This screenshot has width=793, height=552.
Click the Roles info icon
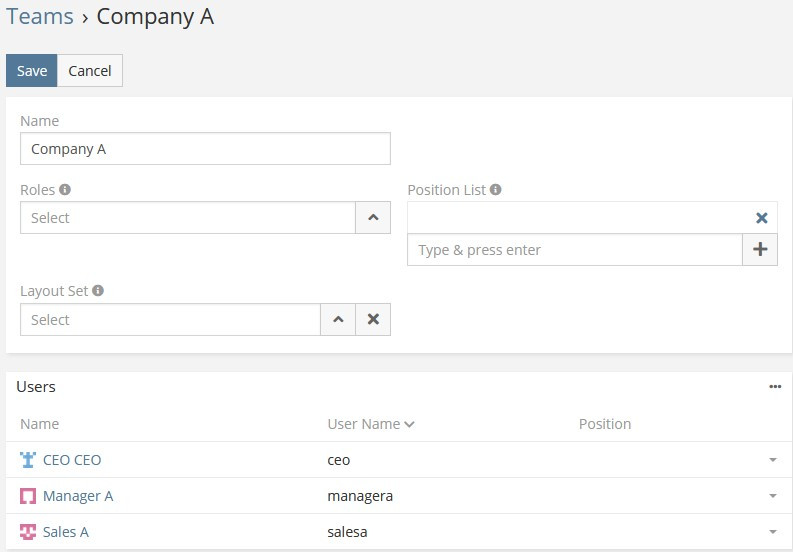pyautogui.click(x=65, y=189)
